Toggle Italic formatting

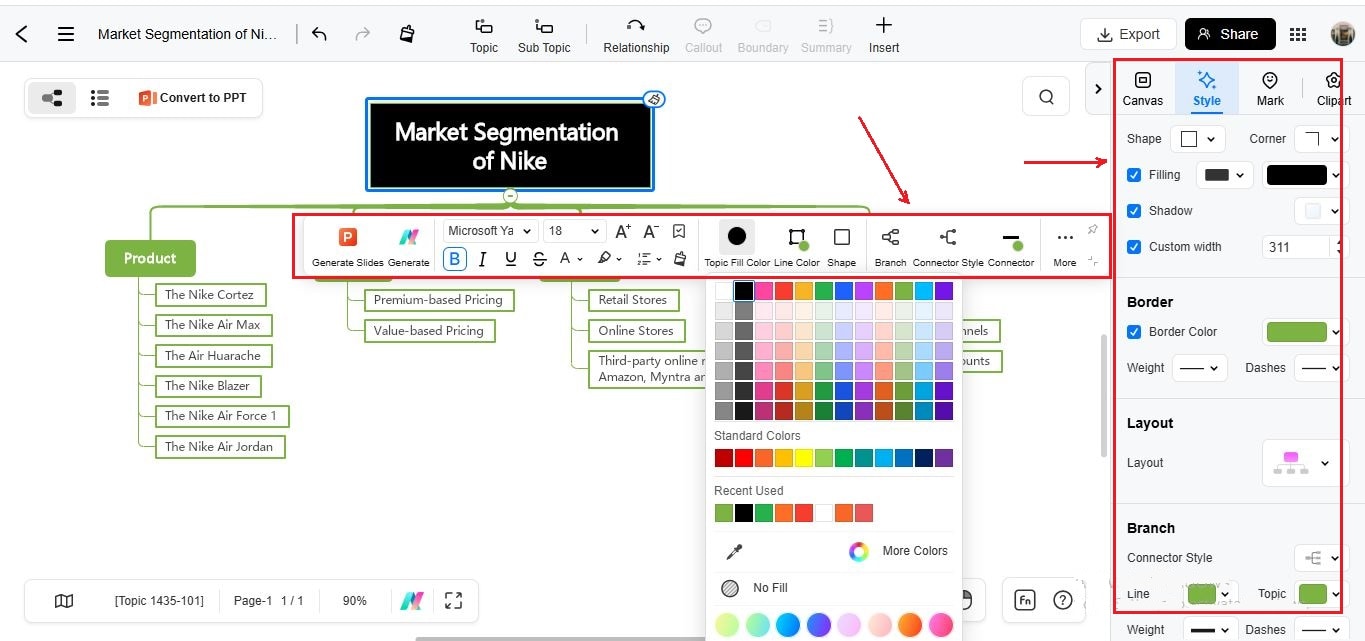[482, 259]
